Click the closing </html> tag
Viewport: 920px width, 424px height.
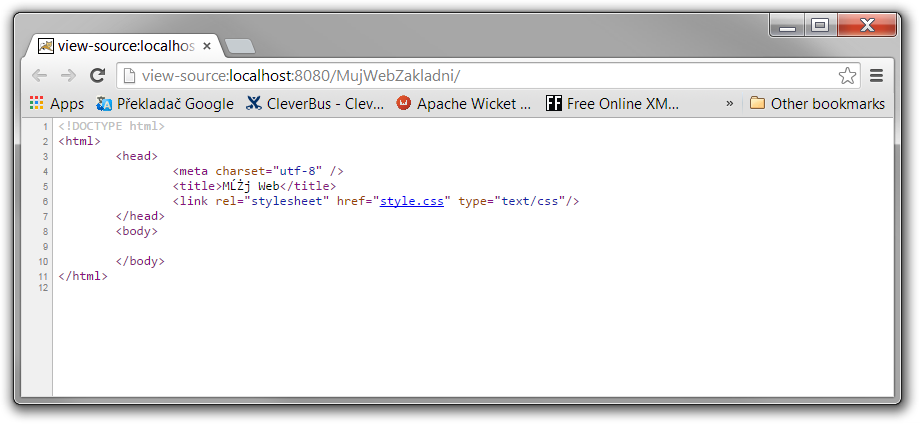tap(83, 276)
